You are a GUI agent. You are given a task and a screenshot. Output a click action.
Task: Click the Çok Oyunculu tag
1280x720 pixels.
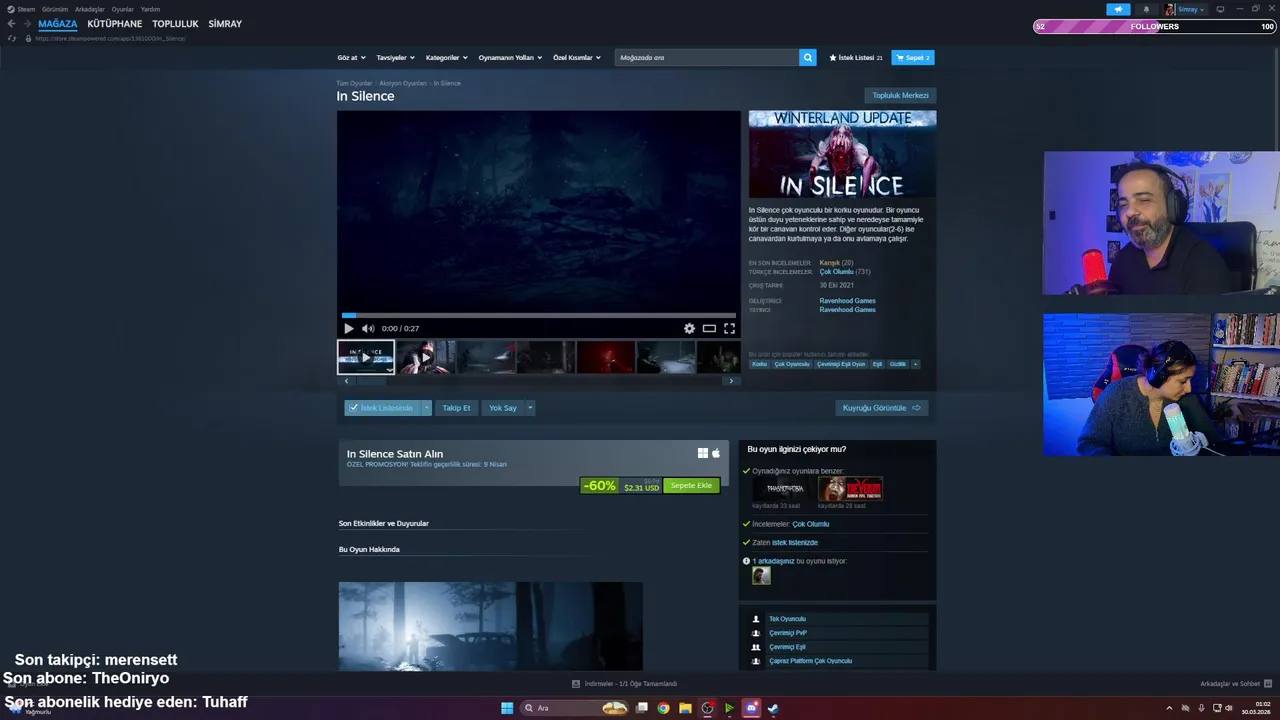792,364
